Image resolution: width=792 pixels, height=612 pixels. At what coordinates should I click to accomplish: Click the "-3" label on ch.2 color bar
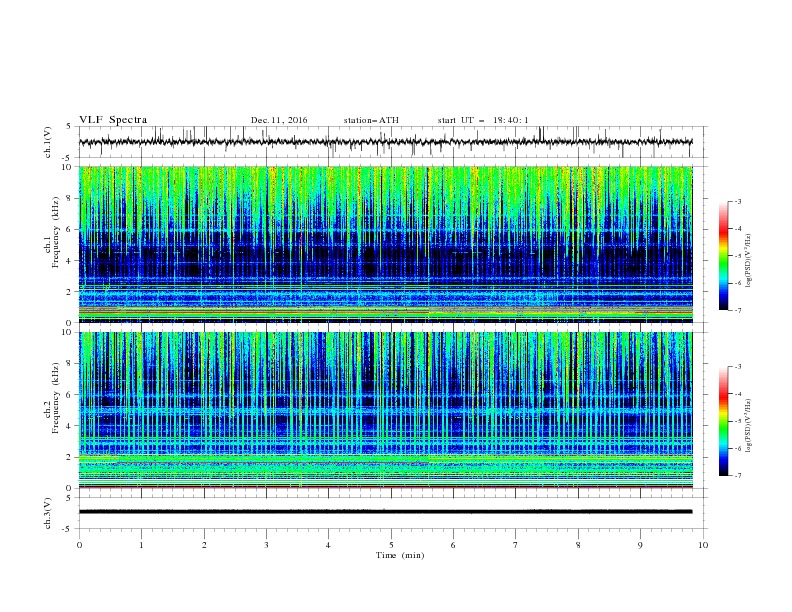738,367
